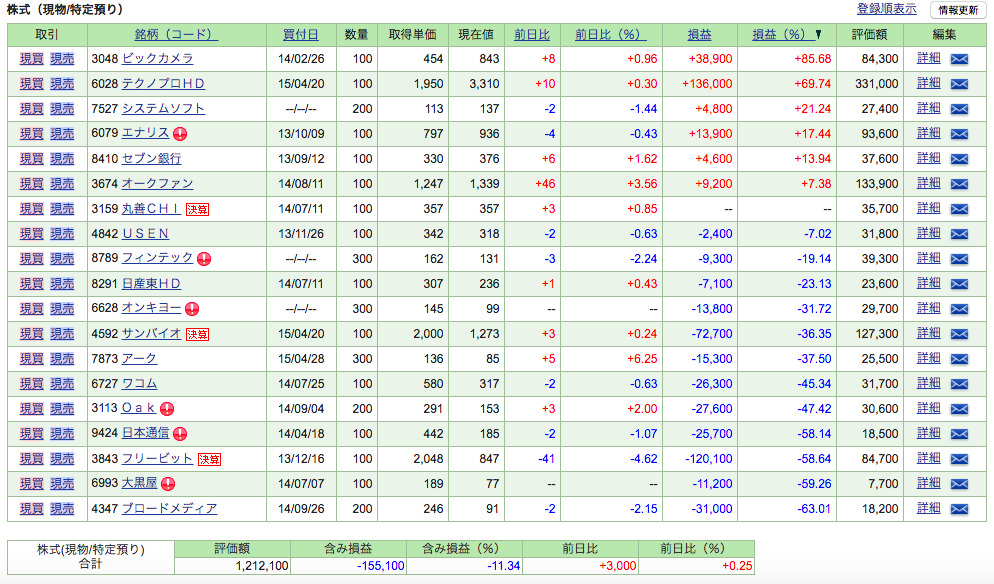Screen dimensions: 994x584
Task: Click the mail icon in ブロードメディア row
Action: [x=959, y=509]
